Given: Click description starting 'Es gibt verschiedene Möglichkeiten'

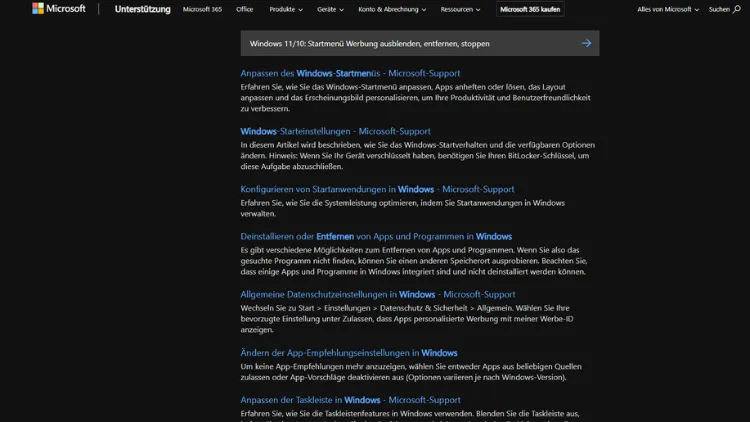Looking at the screenshot, I should [x=414, y=261].
